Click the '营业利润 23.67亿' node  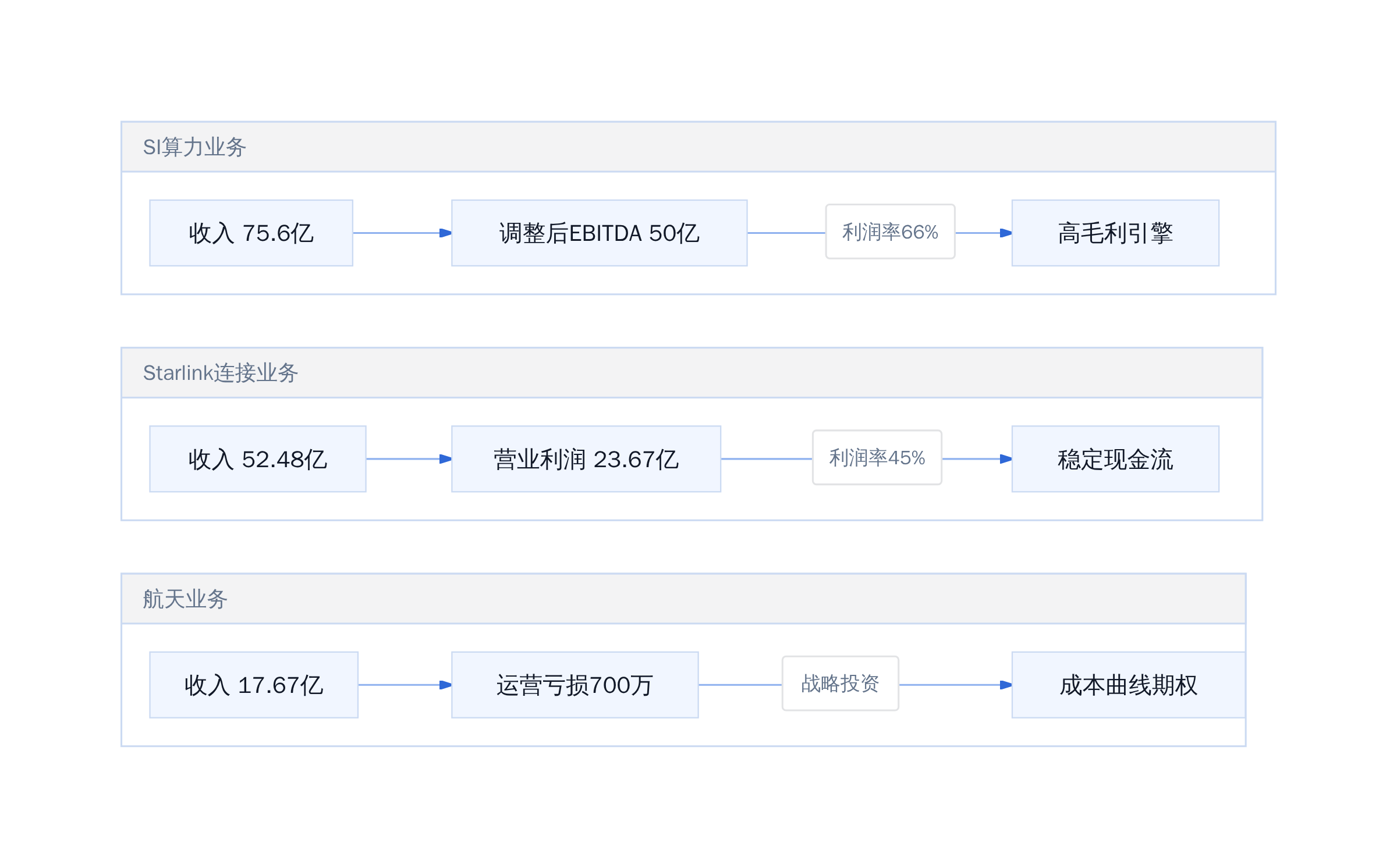pos(586,459)
